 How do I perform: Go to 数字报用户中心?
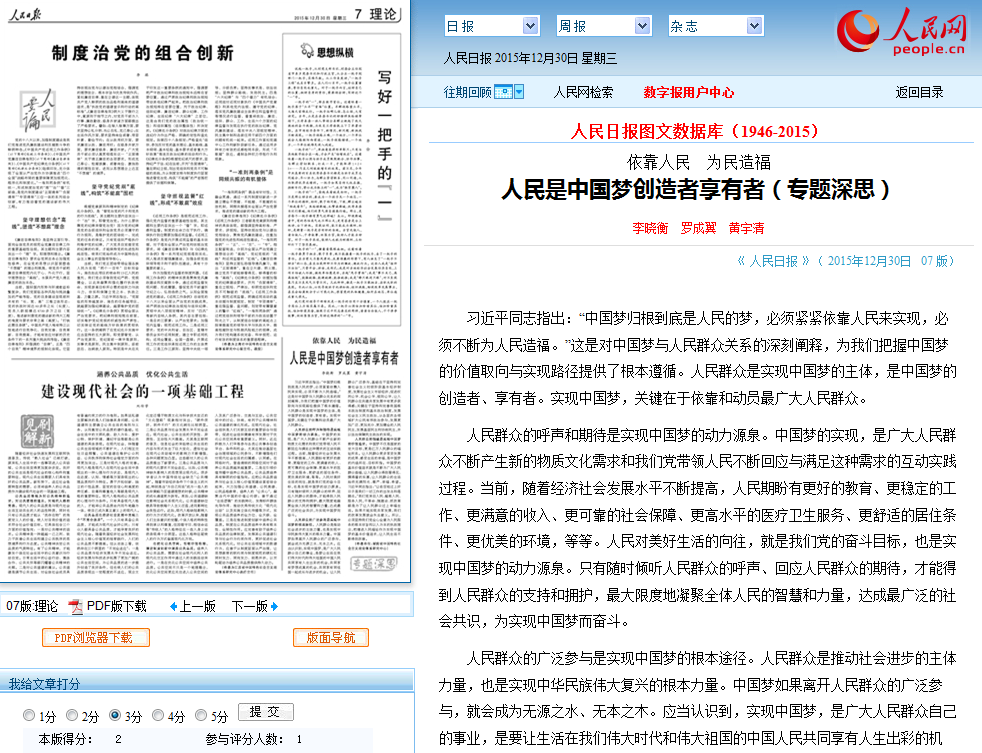pyautogui.click(x=688, y=92)
